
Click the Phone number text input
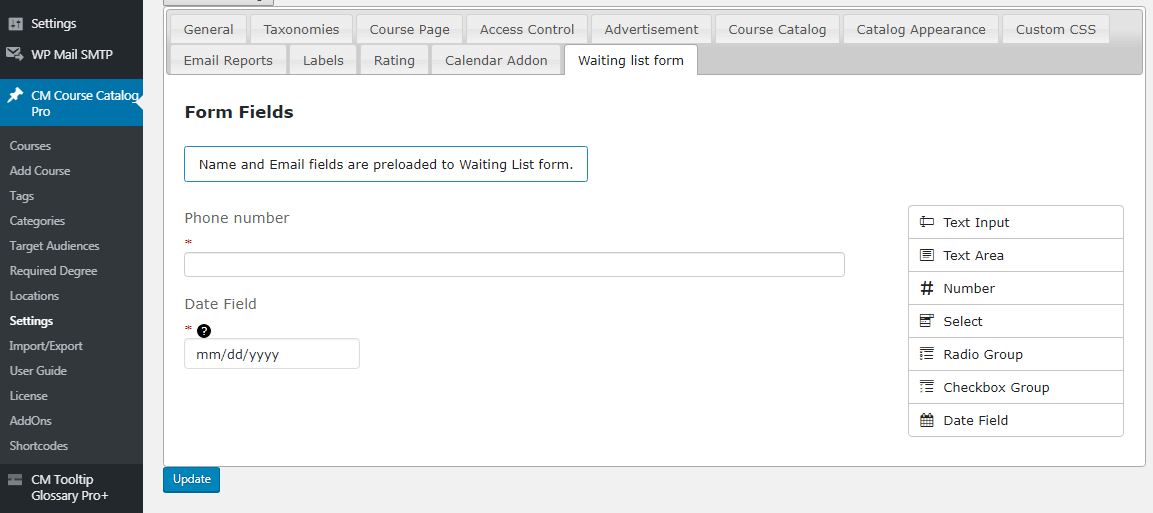[x=514, y=265]
